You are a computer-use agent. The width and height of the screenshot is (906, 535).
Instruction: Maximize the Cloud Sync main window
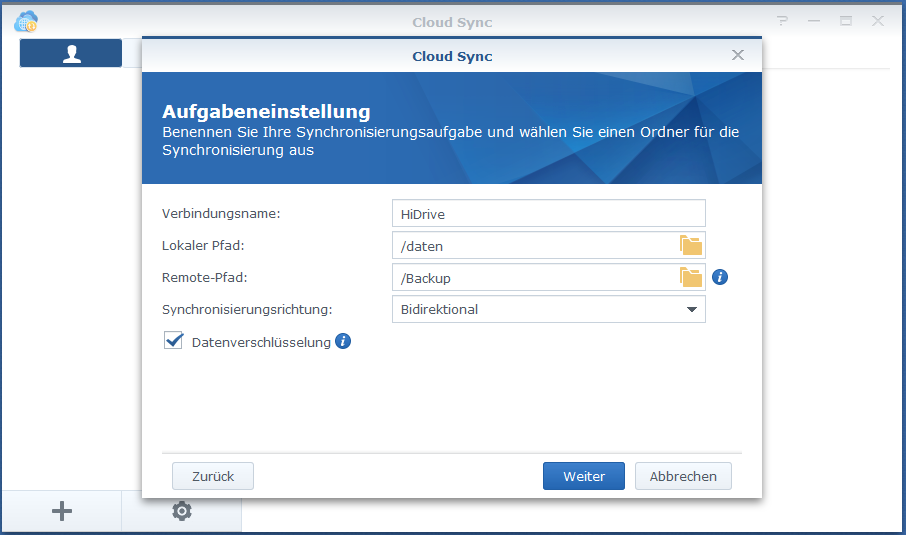(846, 21)
